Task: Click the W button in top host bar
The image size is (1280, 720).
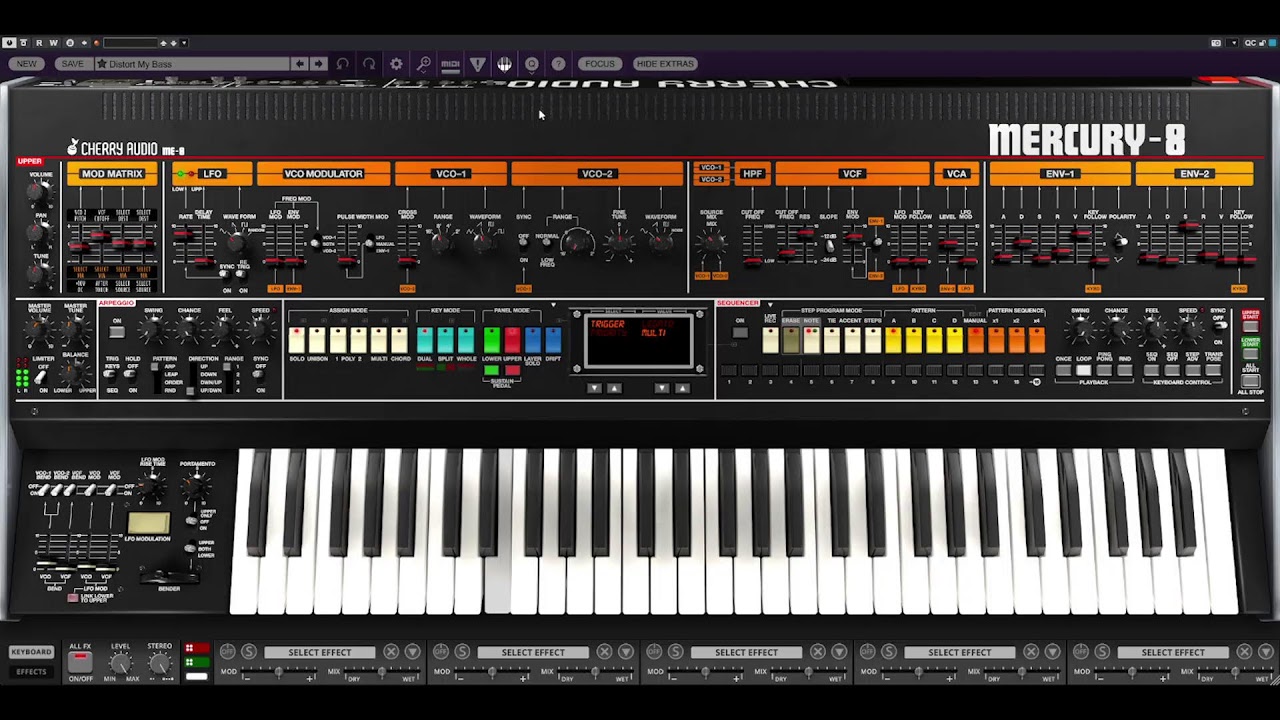Action: coord(54,43)
